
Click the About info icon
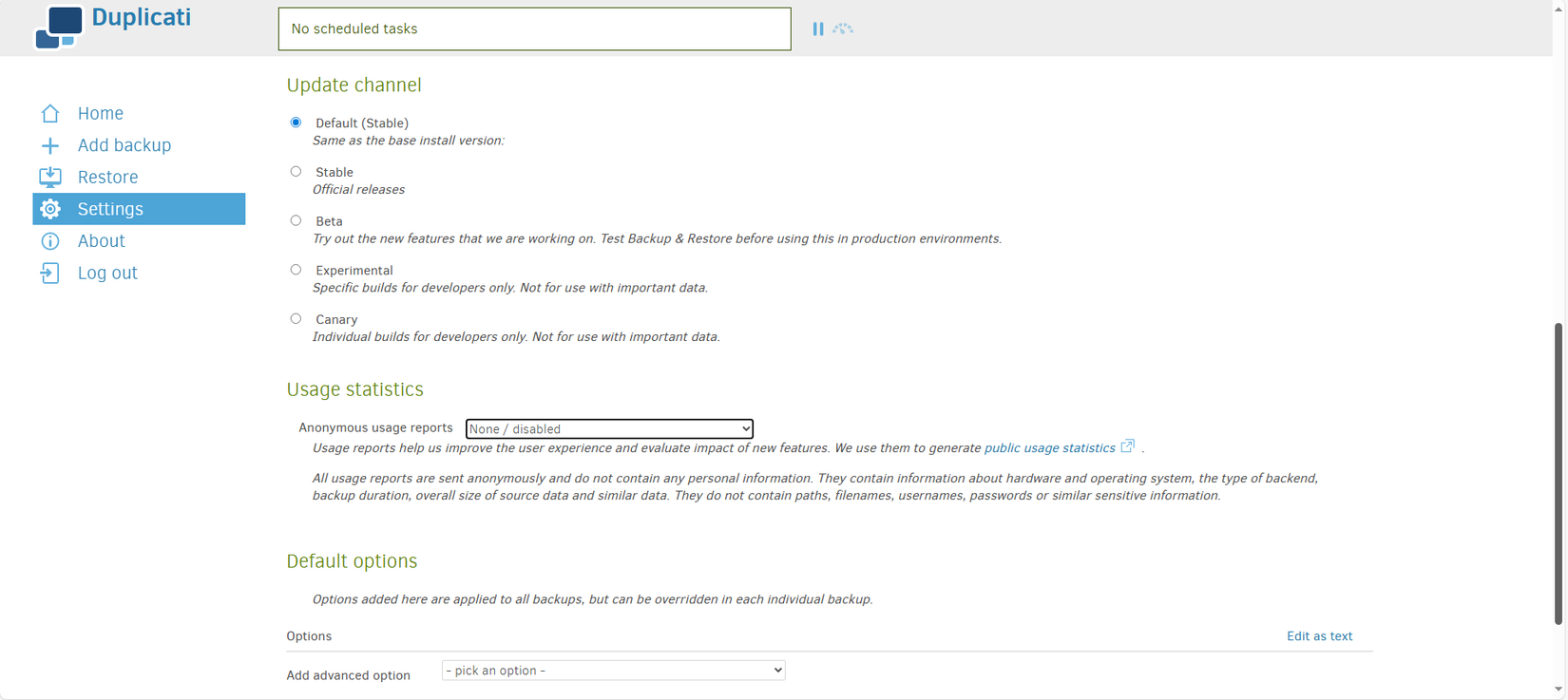tap(50, 241)
